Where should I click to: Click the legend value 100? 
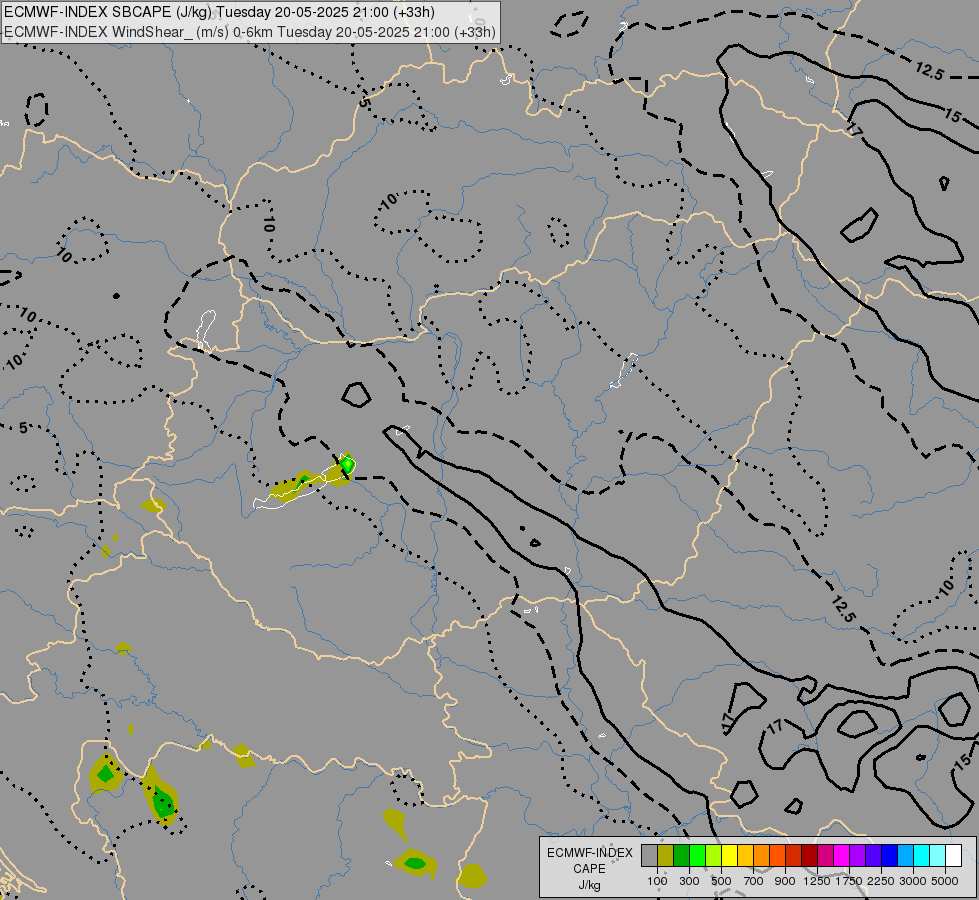657,881
